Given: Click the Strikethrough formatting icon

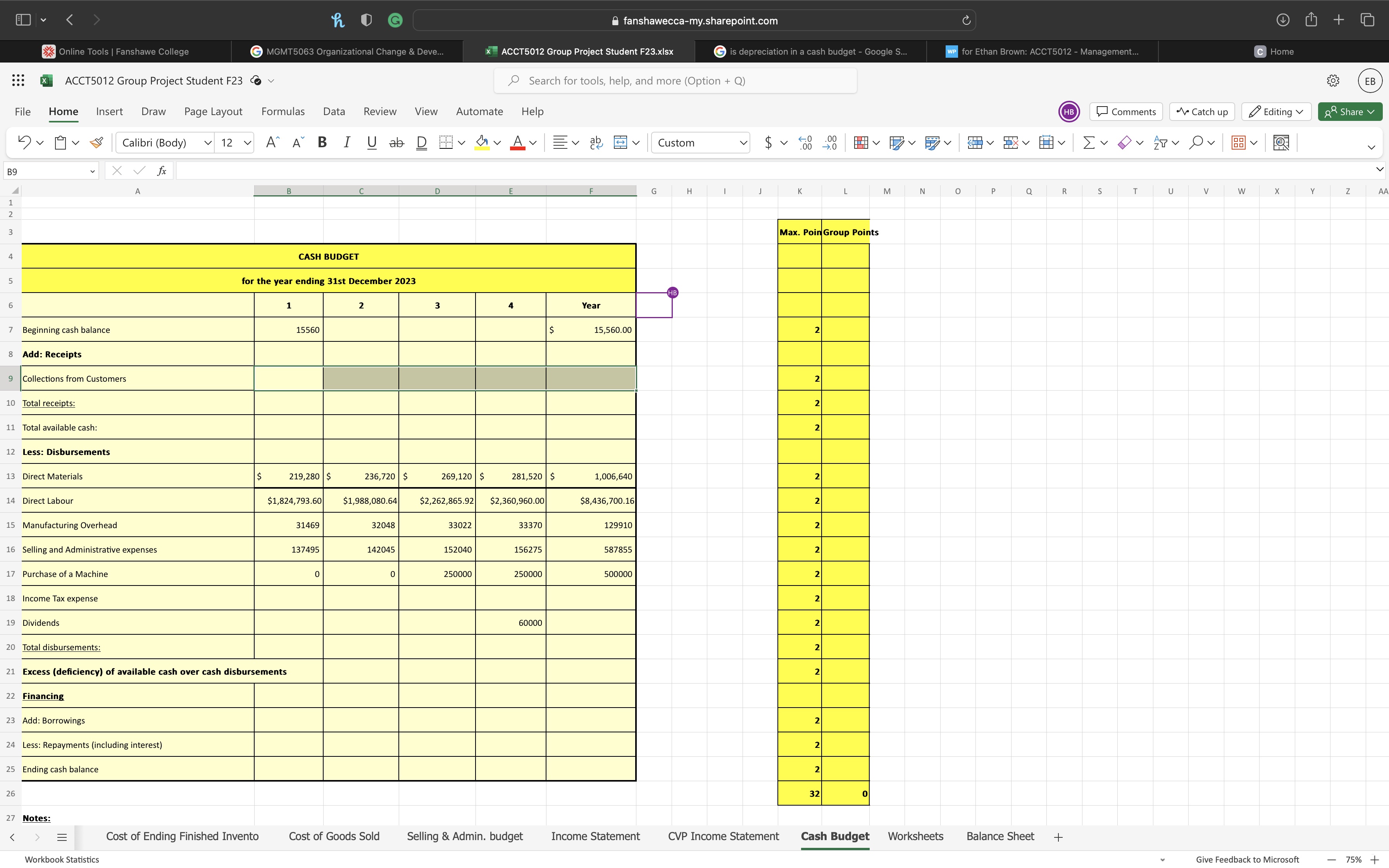Looking at the screenshot, I should [x=396, y=142].
